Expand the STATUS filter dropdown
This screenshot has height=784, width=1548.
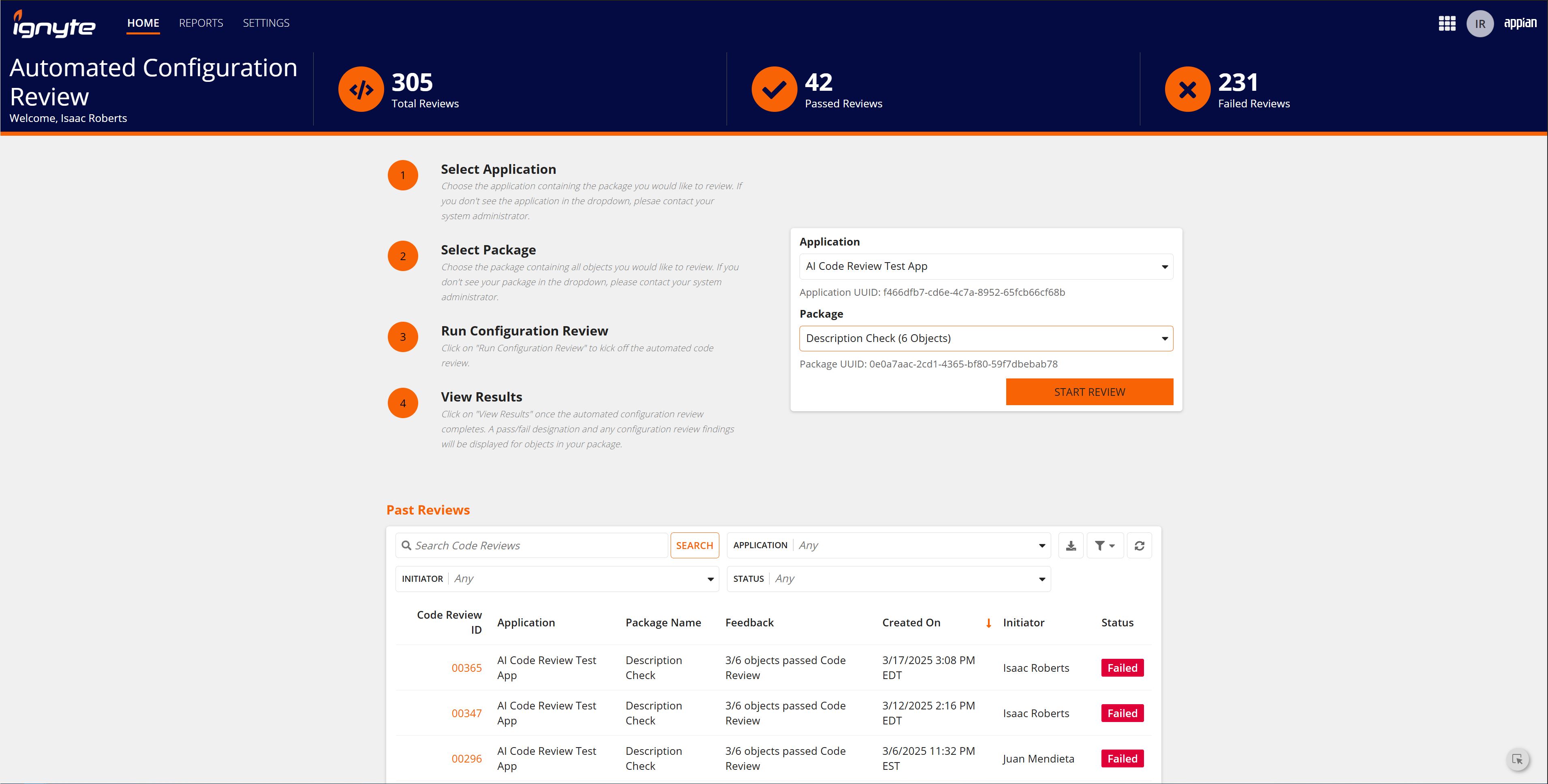pos(888,579)
